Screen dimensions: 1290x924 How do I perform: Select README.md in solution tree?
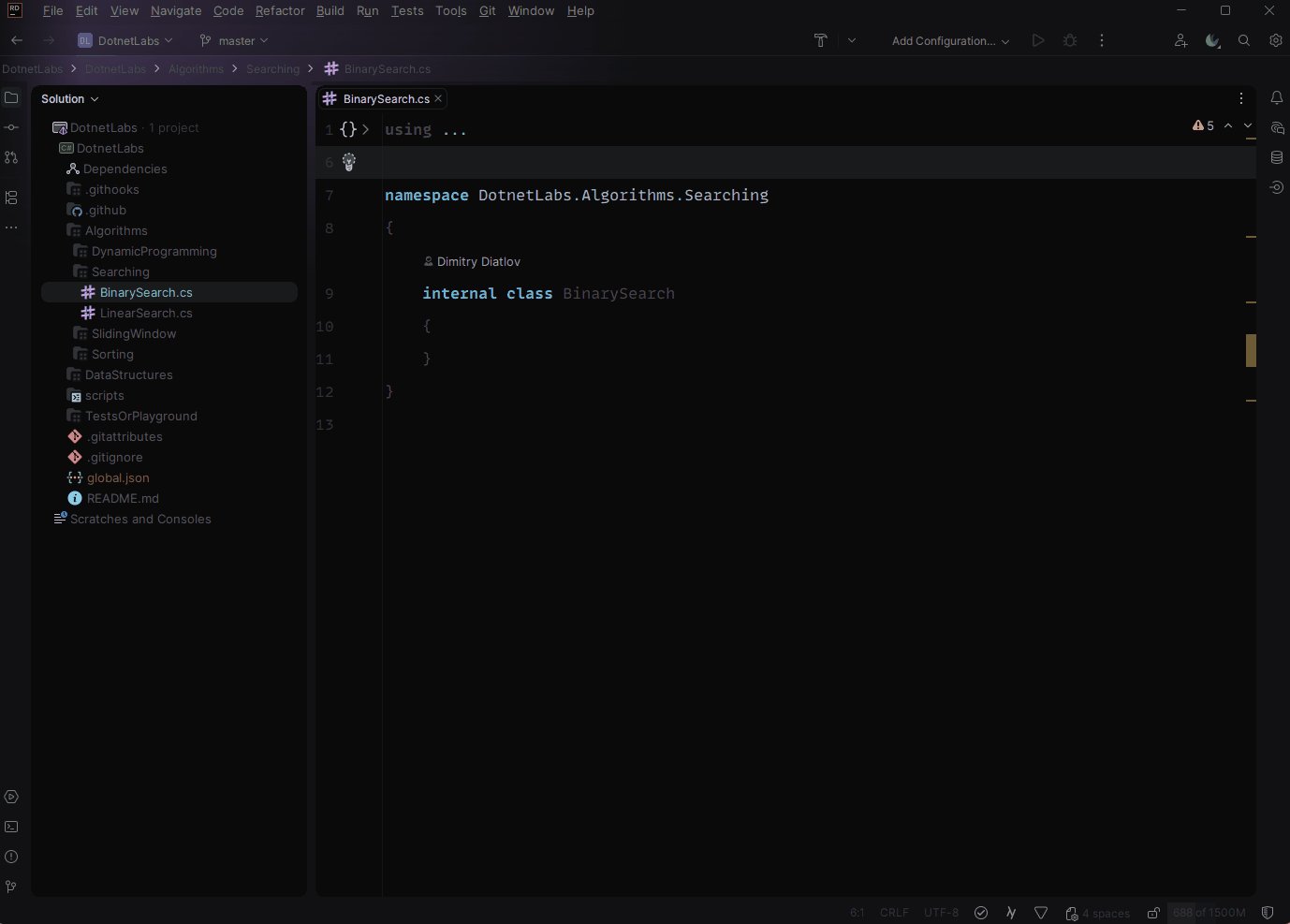click(123, 498)
